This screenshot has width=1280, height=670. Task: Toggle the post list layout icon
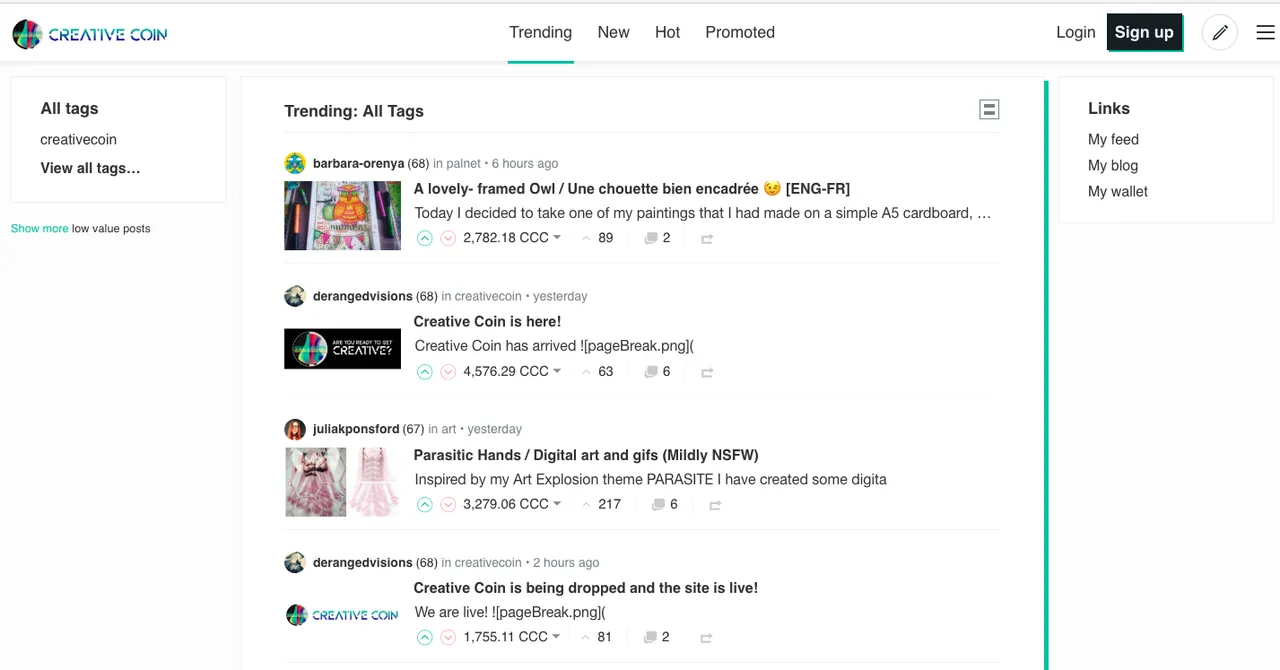(x=989, y=110)
